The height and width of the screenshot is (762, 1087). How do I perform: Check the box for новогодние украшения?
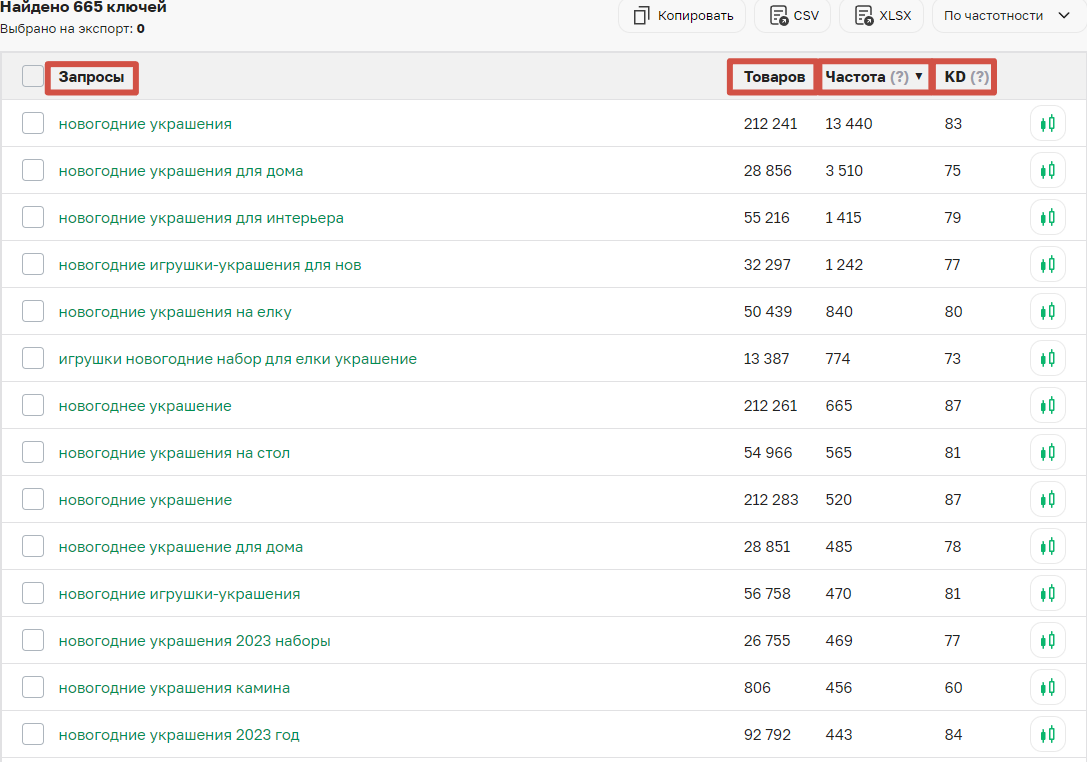point(33,123)
